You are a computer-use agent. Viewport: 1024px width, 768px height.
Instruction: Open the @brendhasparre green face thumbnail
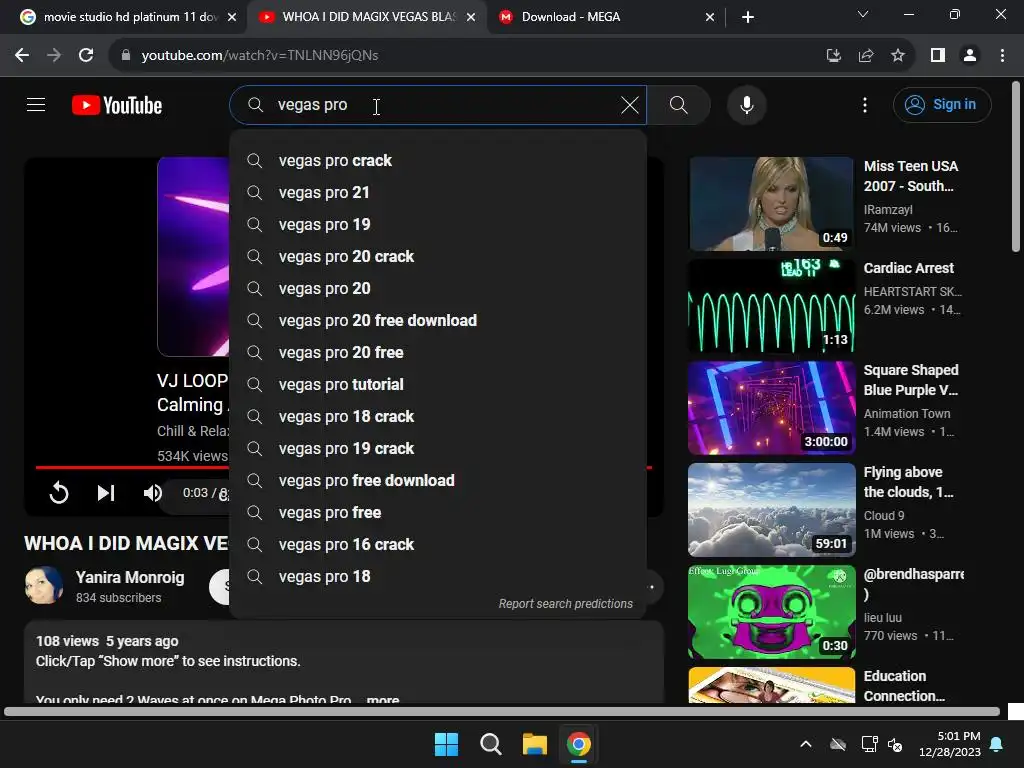tap(771, 611)
